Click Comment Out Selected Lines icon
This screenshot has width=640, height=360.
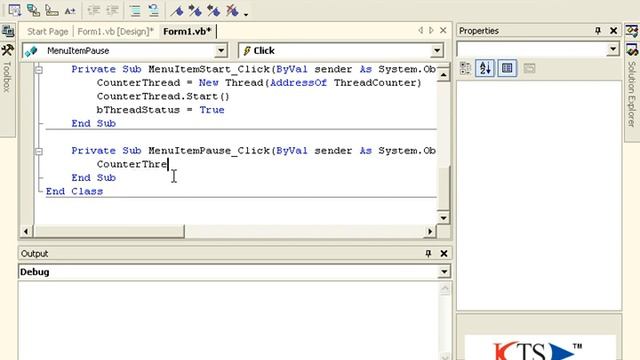pos(135,10)
